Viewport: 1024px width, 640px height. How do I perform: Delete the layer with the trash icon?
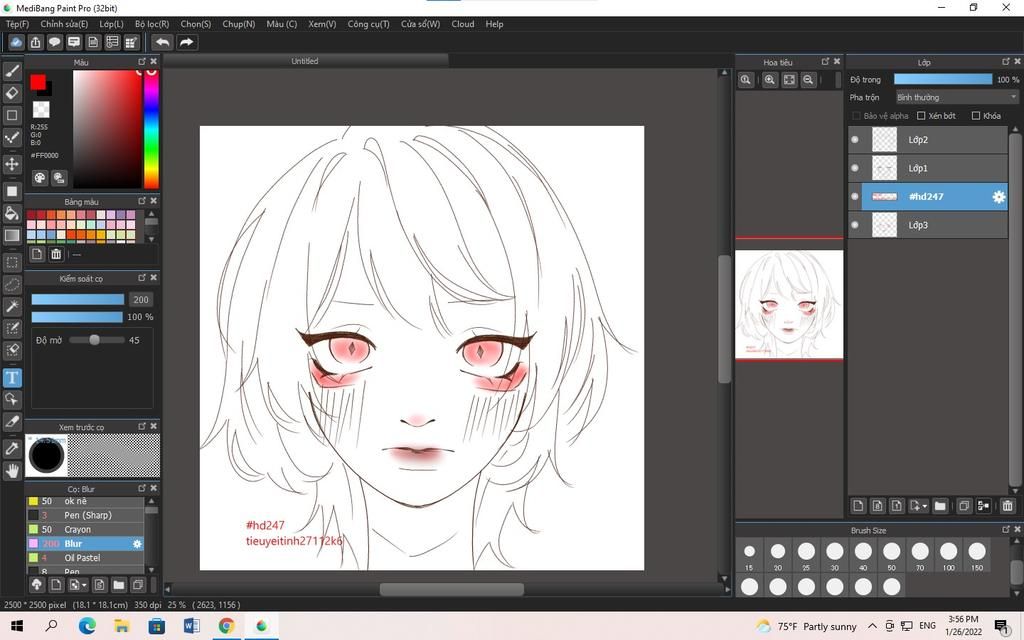click(x=1007, y=505)
